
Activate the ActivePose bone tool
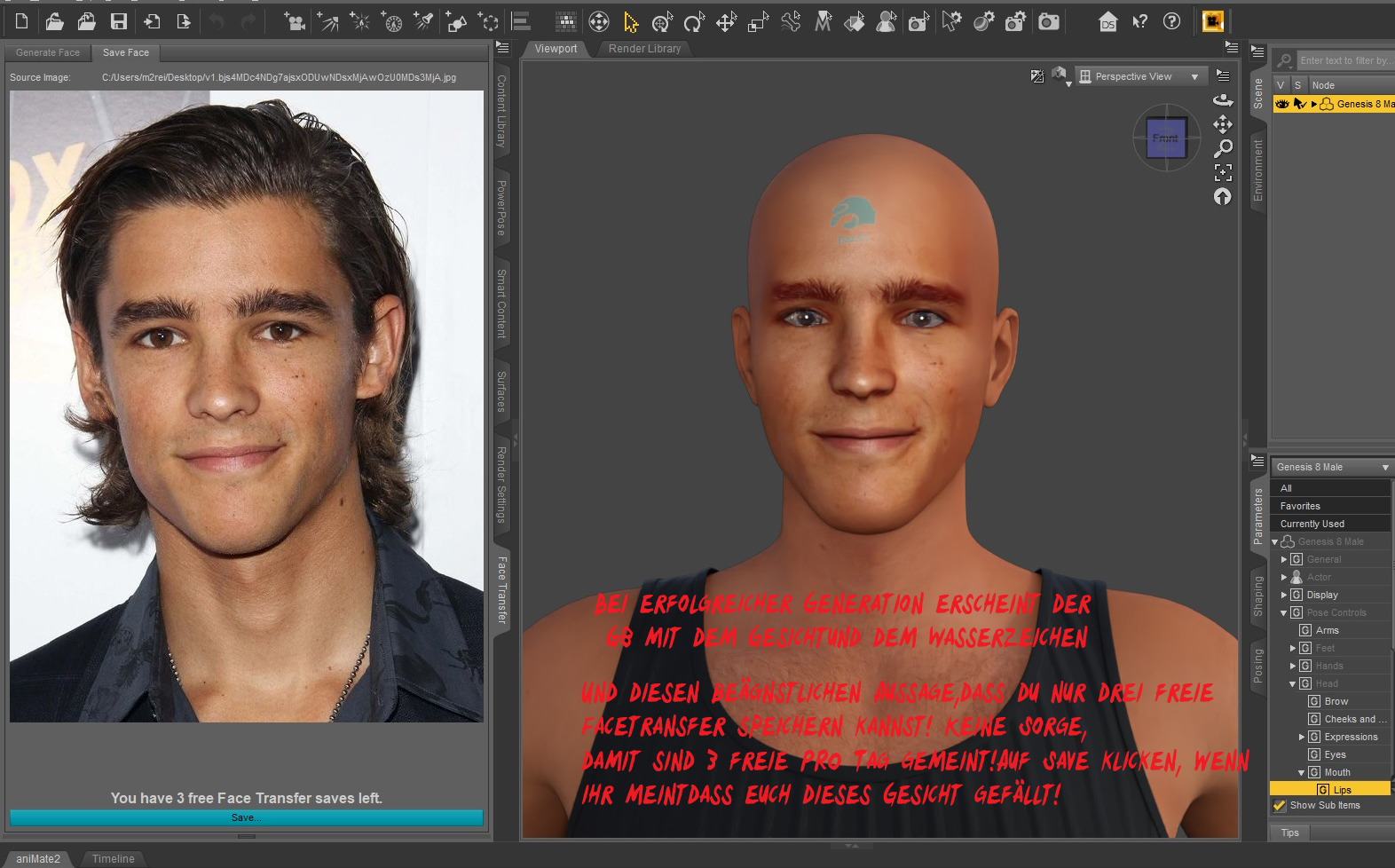[x=790, y=21]
